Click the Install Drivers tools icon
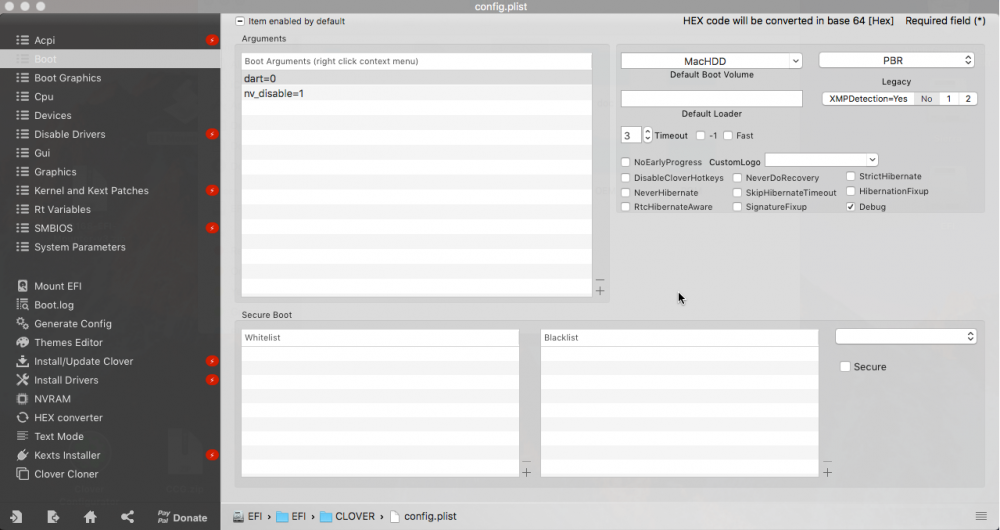The height and width of the screenshot is (530, 1000). pyautogui.click(x=22, y=379)
